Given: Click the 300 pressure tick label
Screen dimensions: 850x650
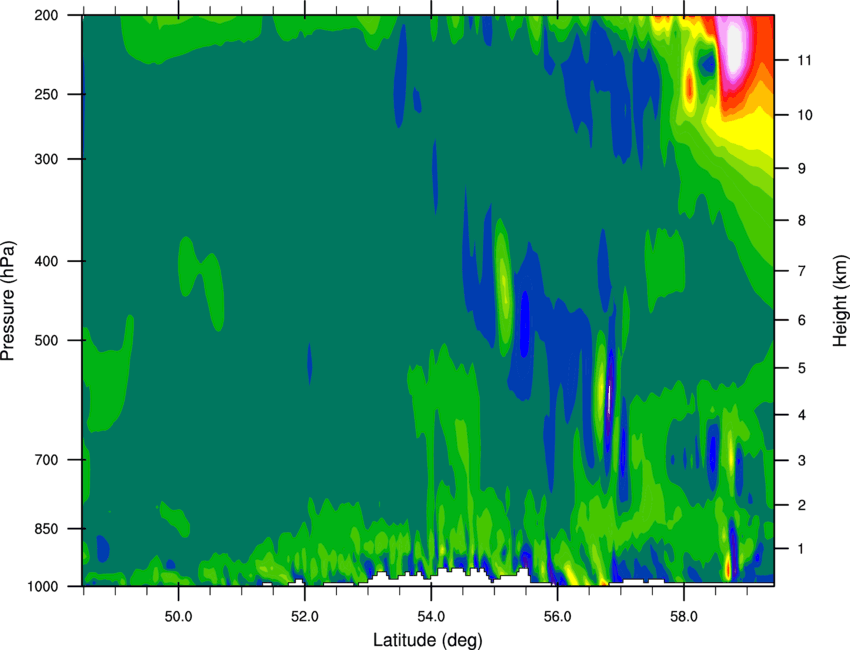Looking at the screenshot, I should coord(47,159).
